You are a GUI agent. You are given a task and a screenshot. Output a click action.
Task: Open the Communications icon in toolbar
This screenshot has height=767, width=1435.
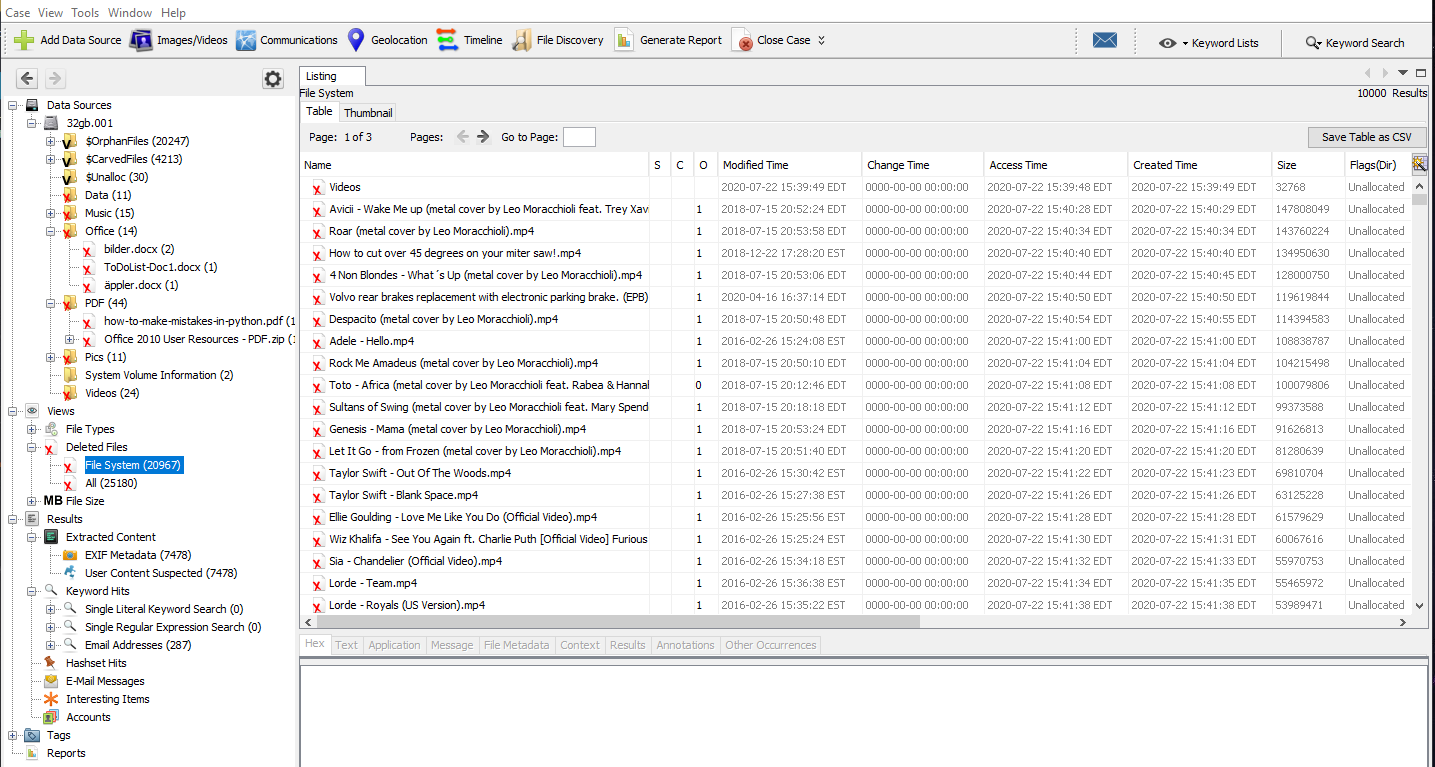[x=246, y=40]
